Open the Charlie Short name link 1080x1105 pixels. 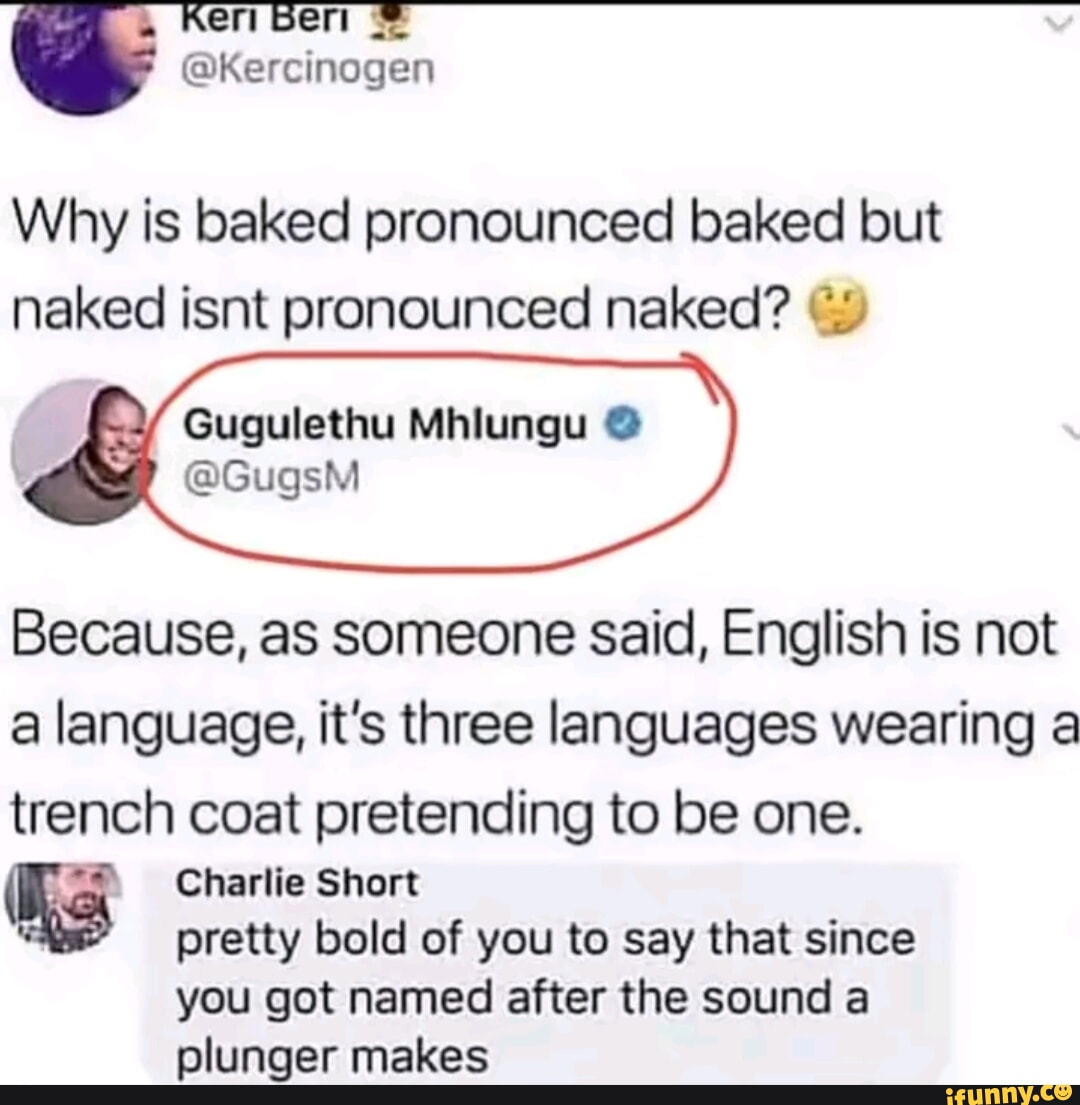(297, 884)
